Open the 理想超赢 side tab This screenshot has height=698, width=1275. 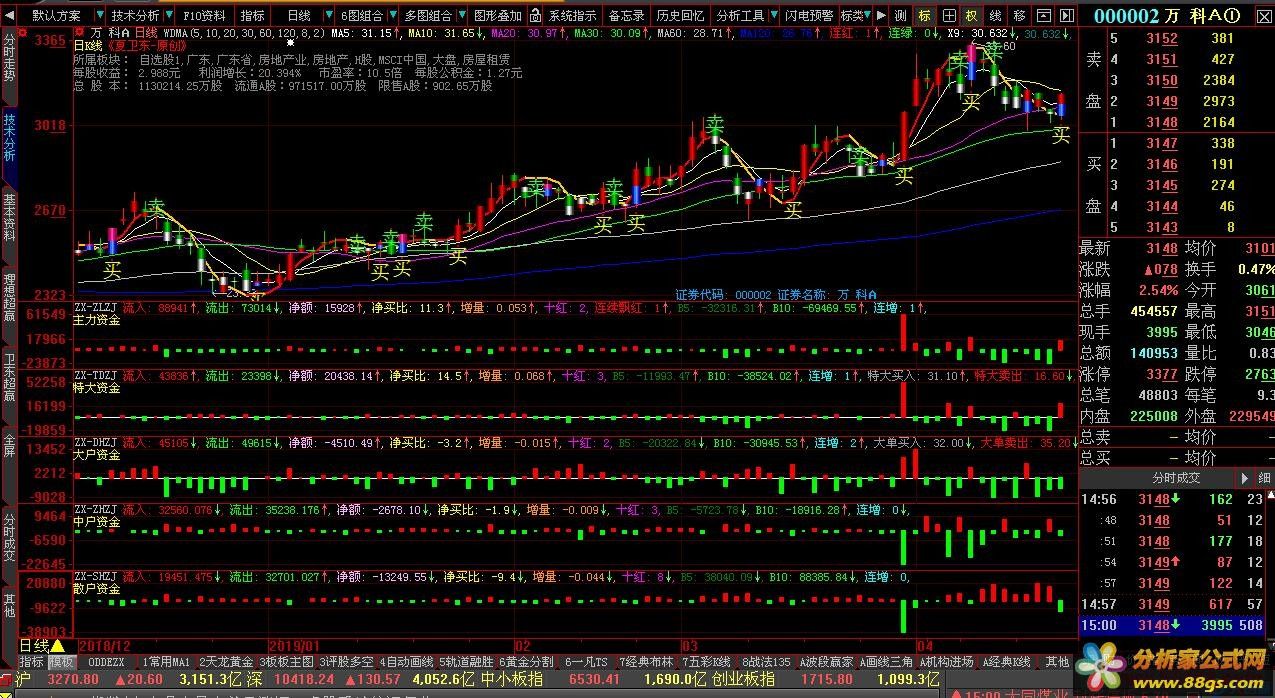9,297
